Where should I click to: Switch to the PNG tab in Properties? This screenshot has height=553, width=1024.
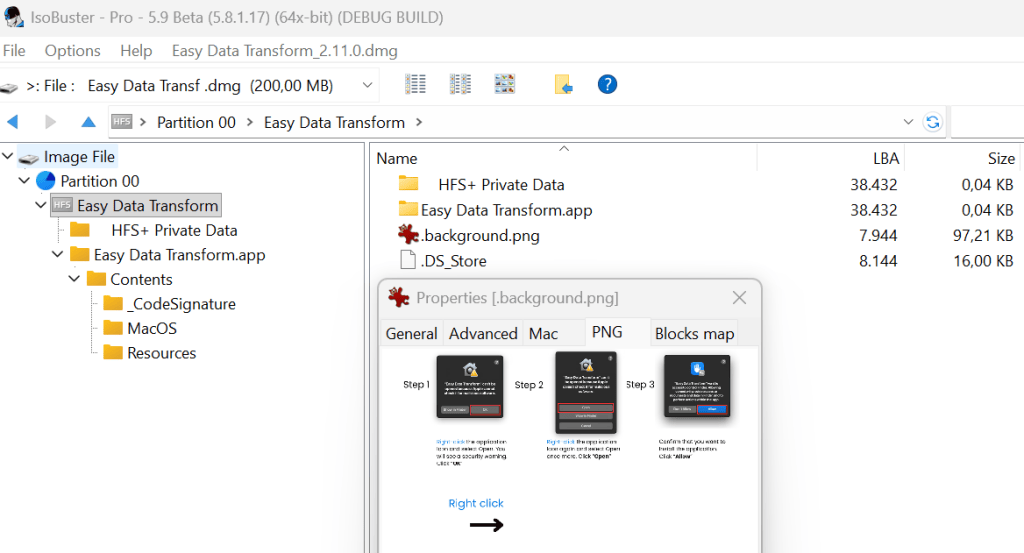point(607,332)
